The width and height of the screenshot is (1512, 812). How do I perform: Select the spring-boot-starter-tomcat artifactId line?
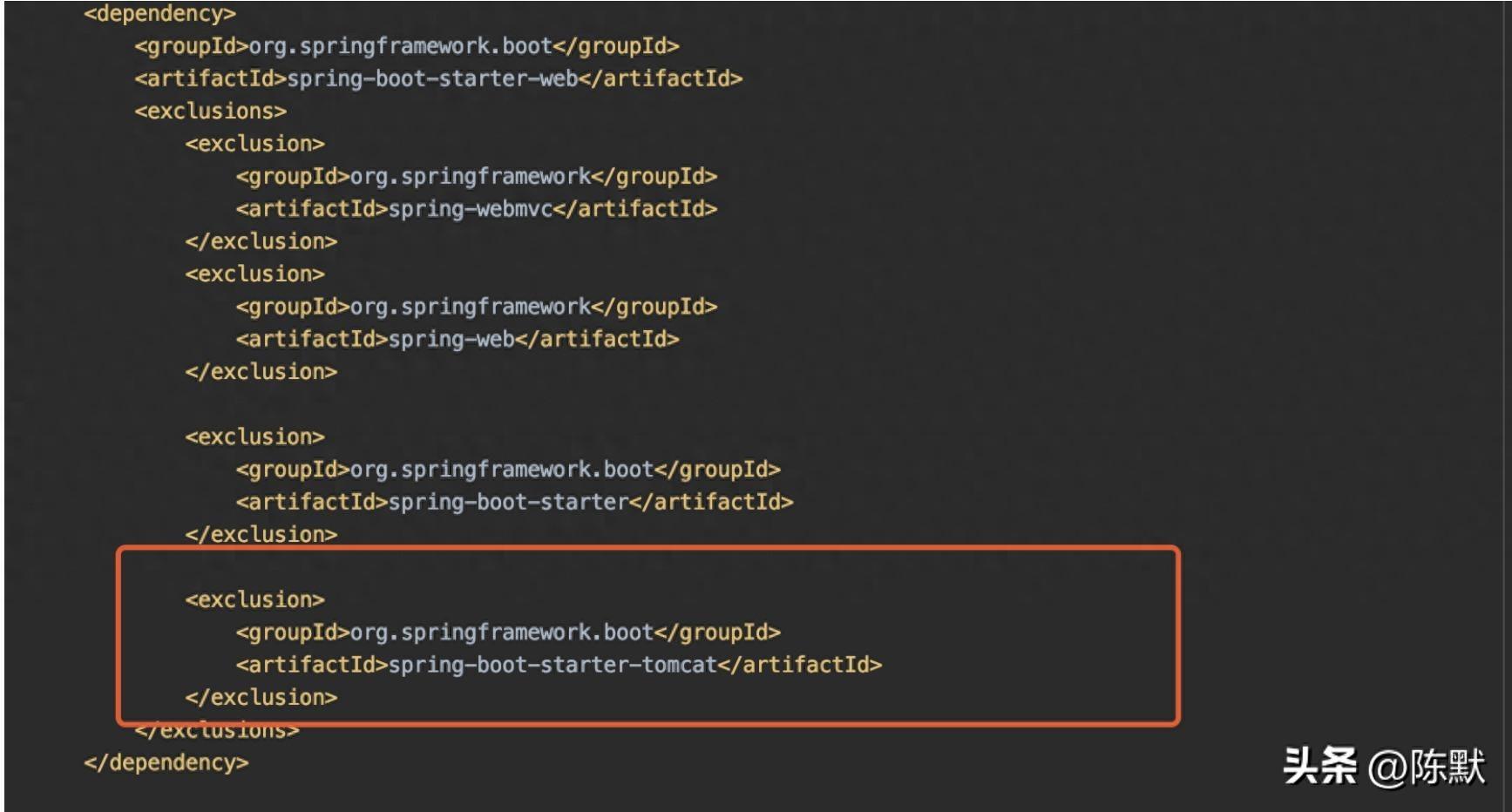click(x=558, y=665)
